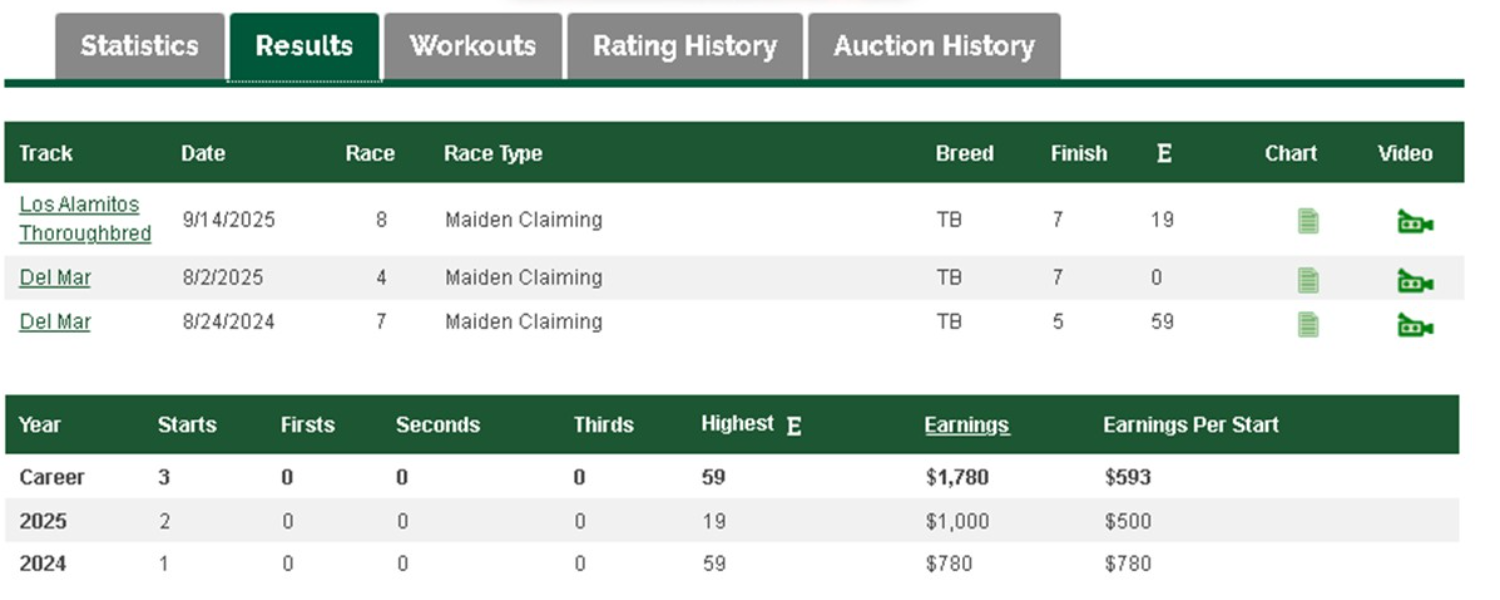Play video of 8/24/2024 Del Mar race
The image size is (1500, 600).
pyautogui.click(x=1415, y=325)
